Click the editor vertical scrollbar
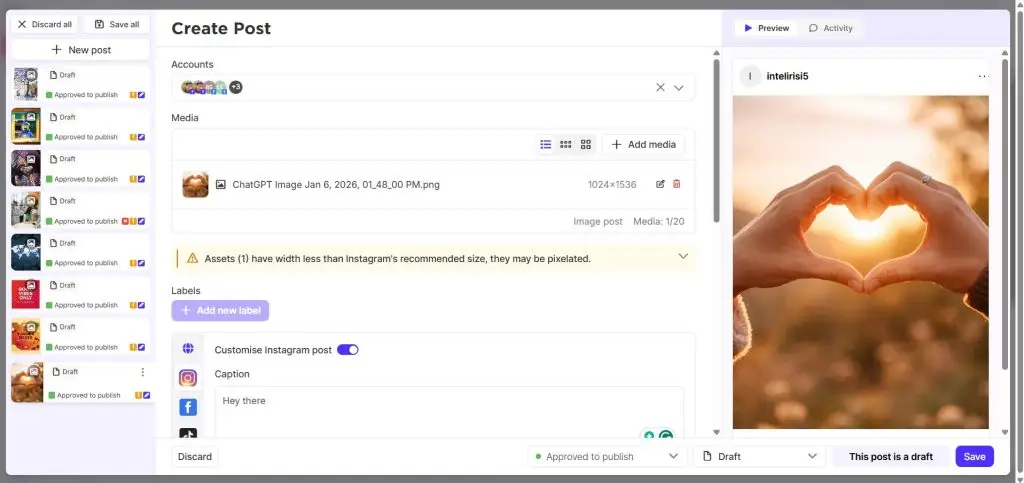Image resolution: width=1024 pixels, height=483 pixels. pyautogui.click(x=716, y=140)
